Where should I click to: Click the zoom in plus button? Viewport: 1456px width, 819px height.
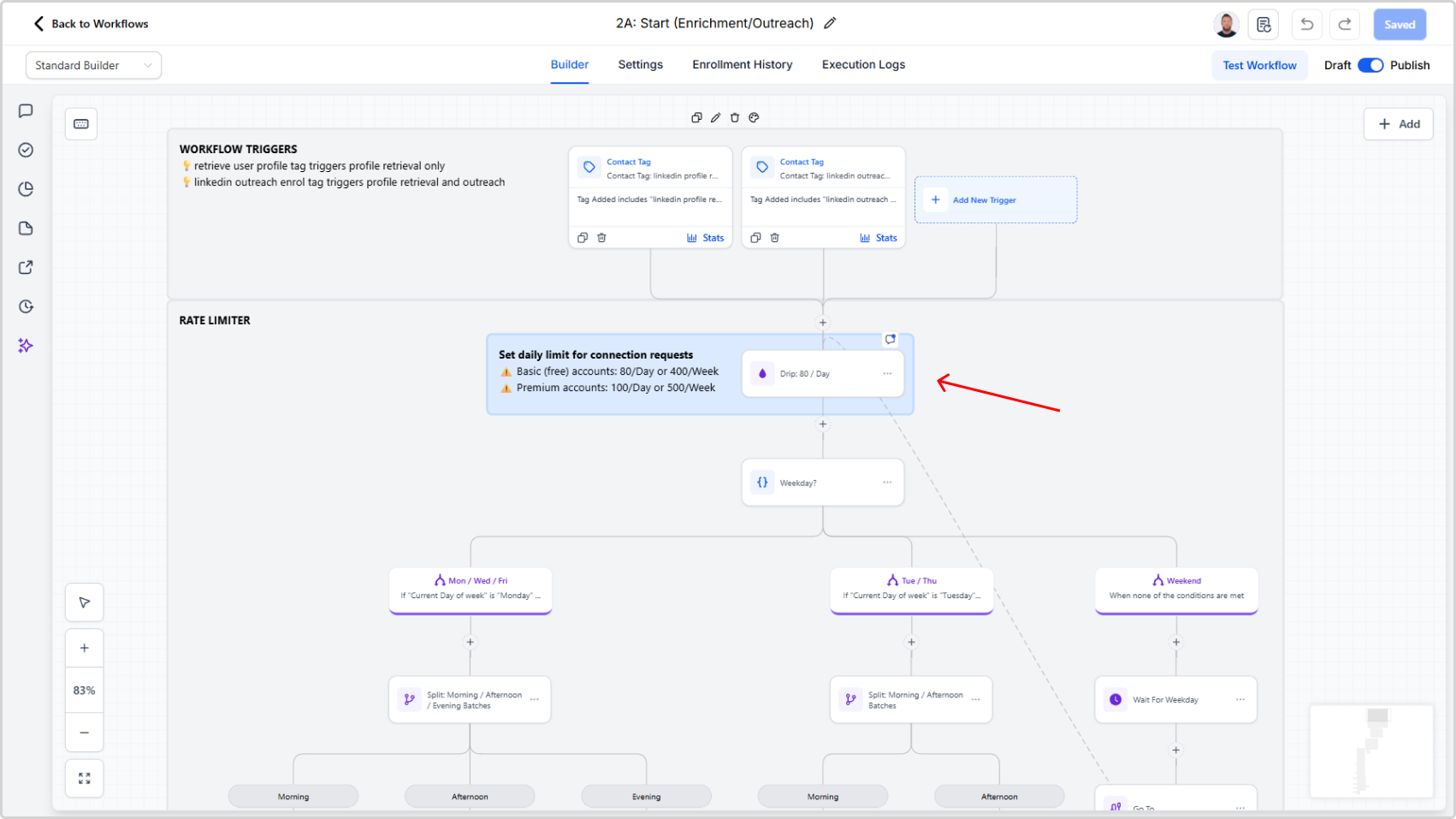coord(85,648)
